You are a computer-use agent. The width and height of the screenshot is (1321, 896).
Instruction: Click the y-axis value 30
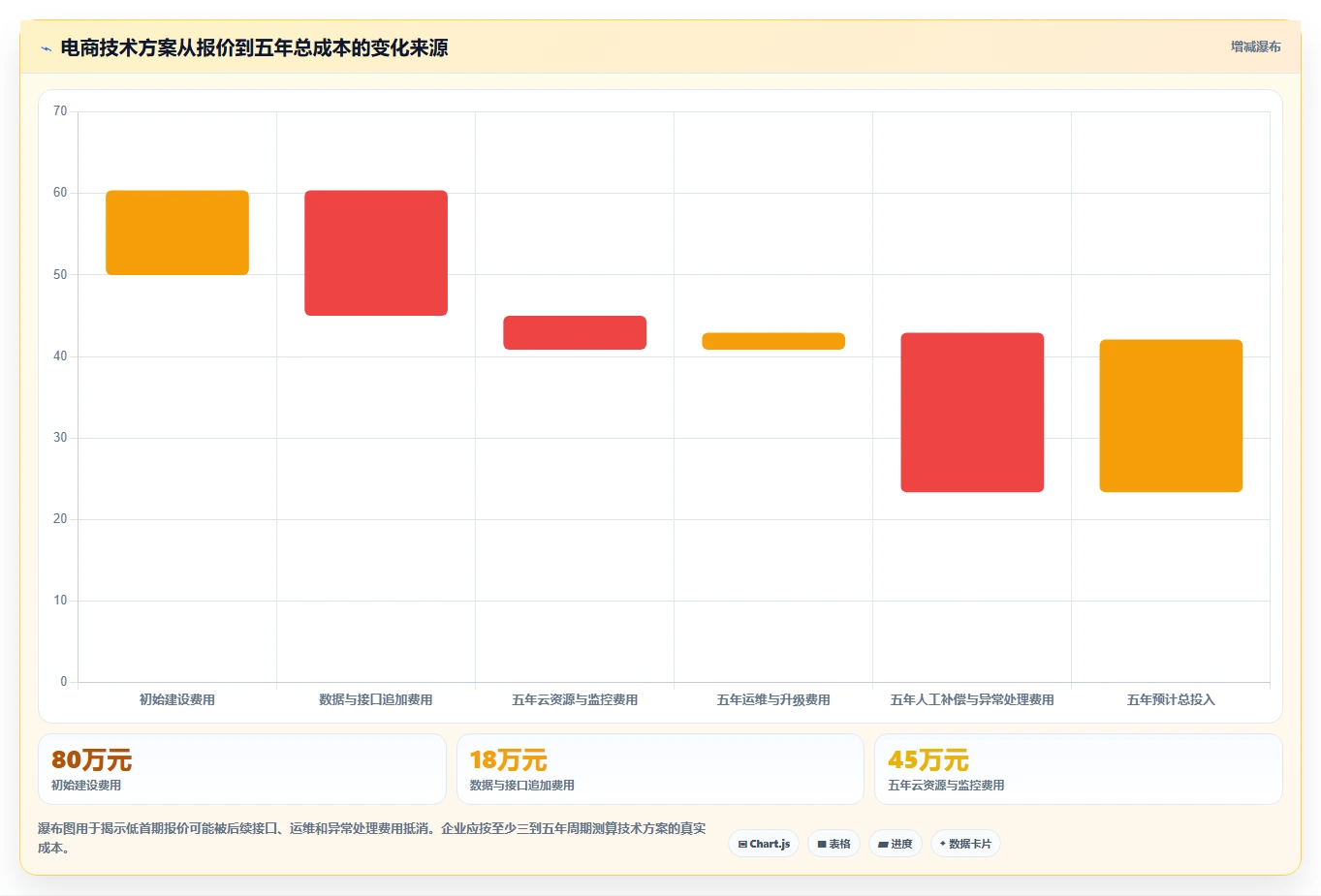click(60, 437)
